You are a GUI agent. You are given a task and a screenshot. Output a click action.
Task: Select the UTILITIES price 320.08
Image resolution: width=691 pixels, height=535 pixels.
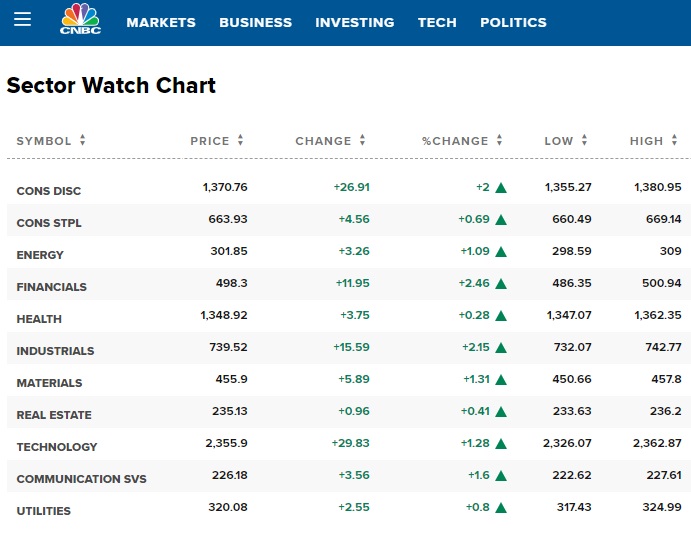coord(228,507)
